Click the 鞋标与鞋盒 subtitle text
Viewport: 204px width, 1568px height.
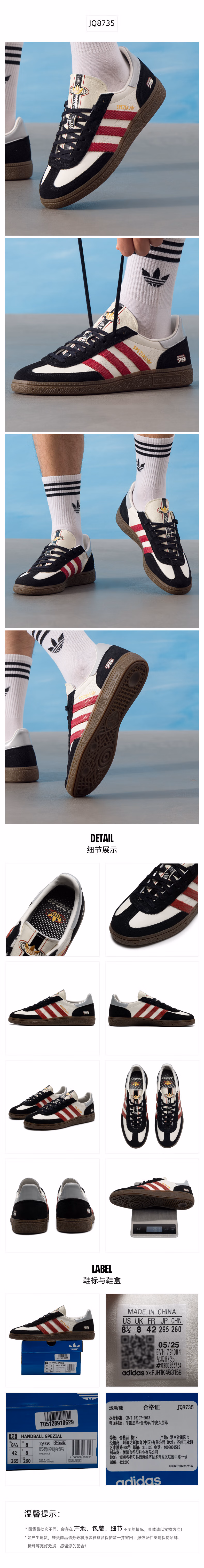click(102, 1280)
